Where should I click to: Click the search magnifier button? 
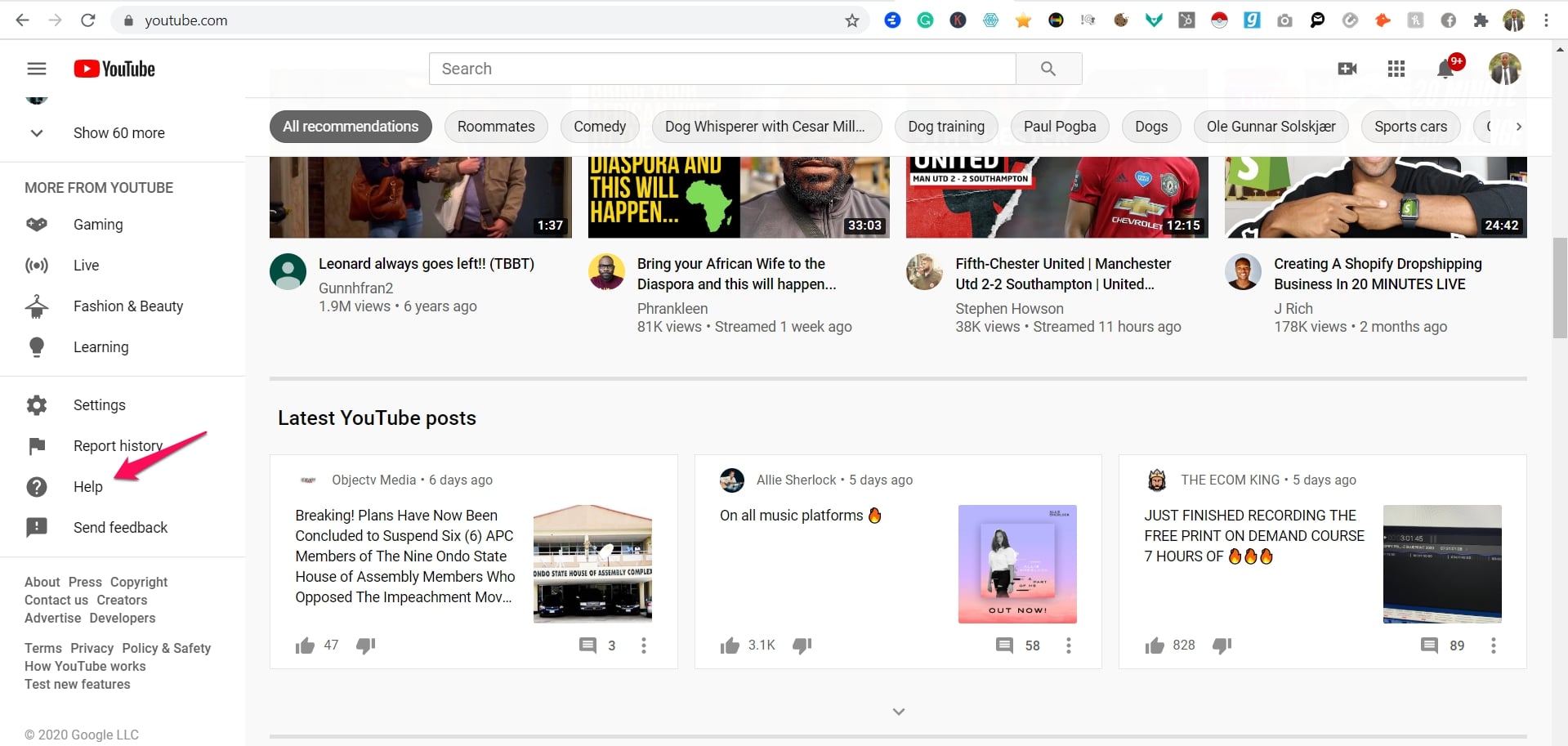1048,69
